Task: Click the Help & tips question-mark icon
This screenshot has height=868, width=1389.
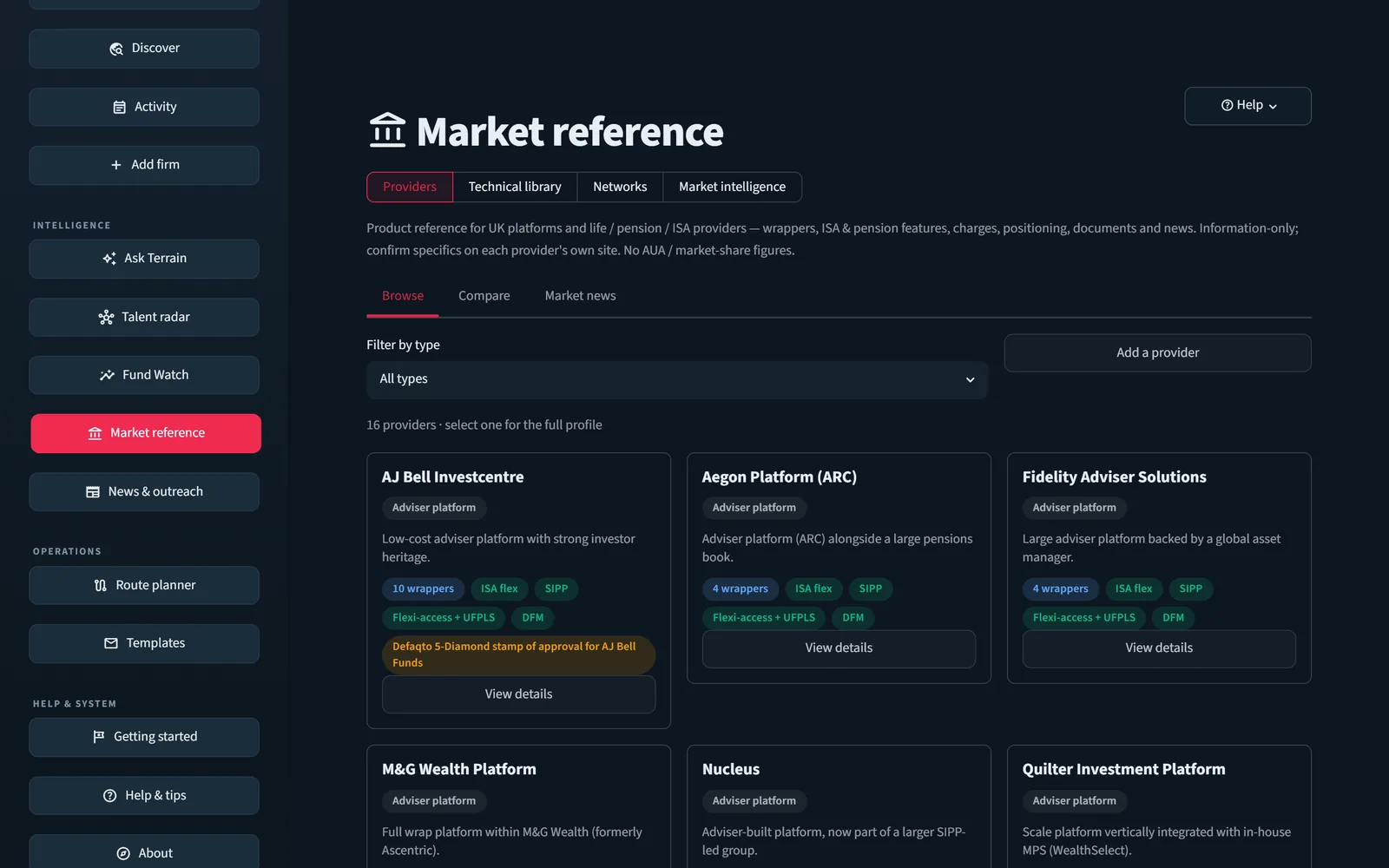Action: [110, 796]
